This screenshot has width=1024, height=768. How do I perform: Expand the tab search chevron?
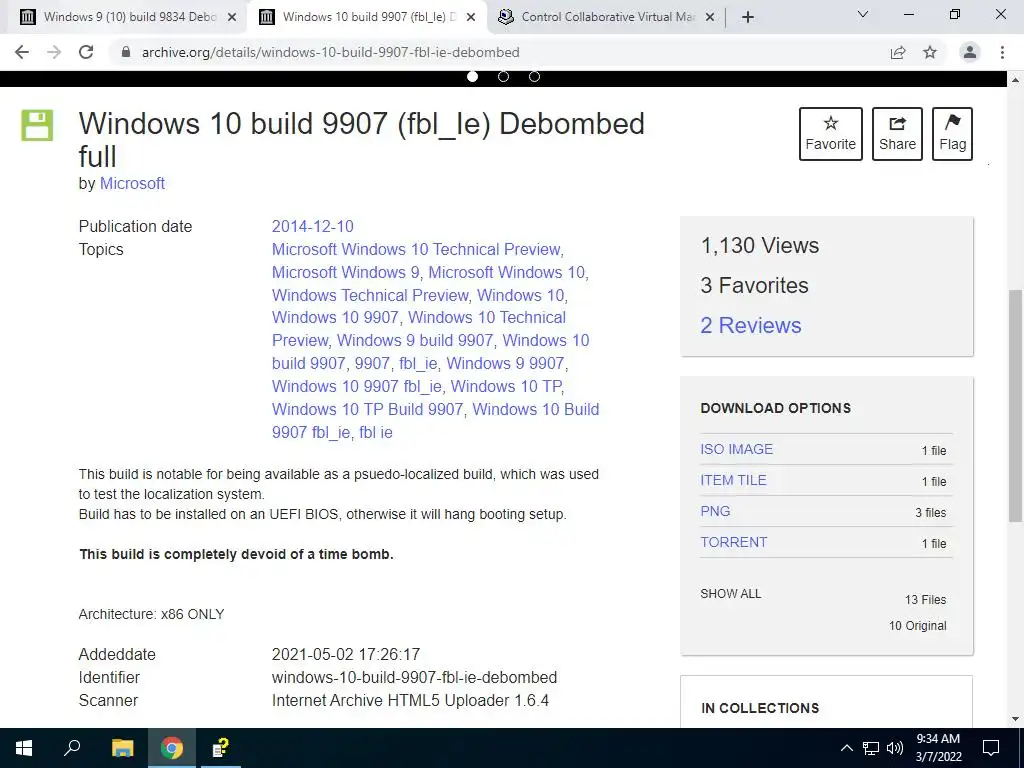tap(863, 14)
